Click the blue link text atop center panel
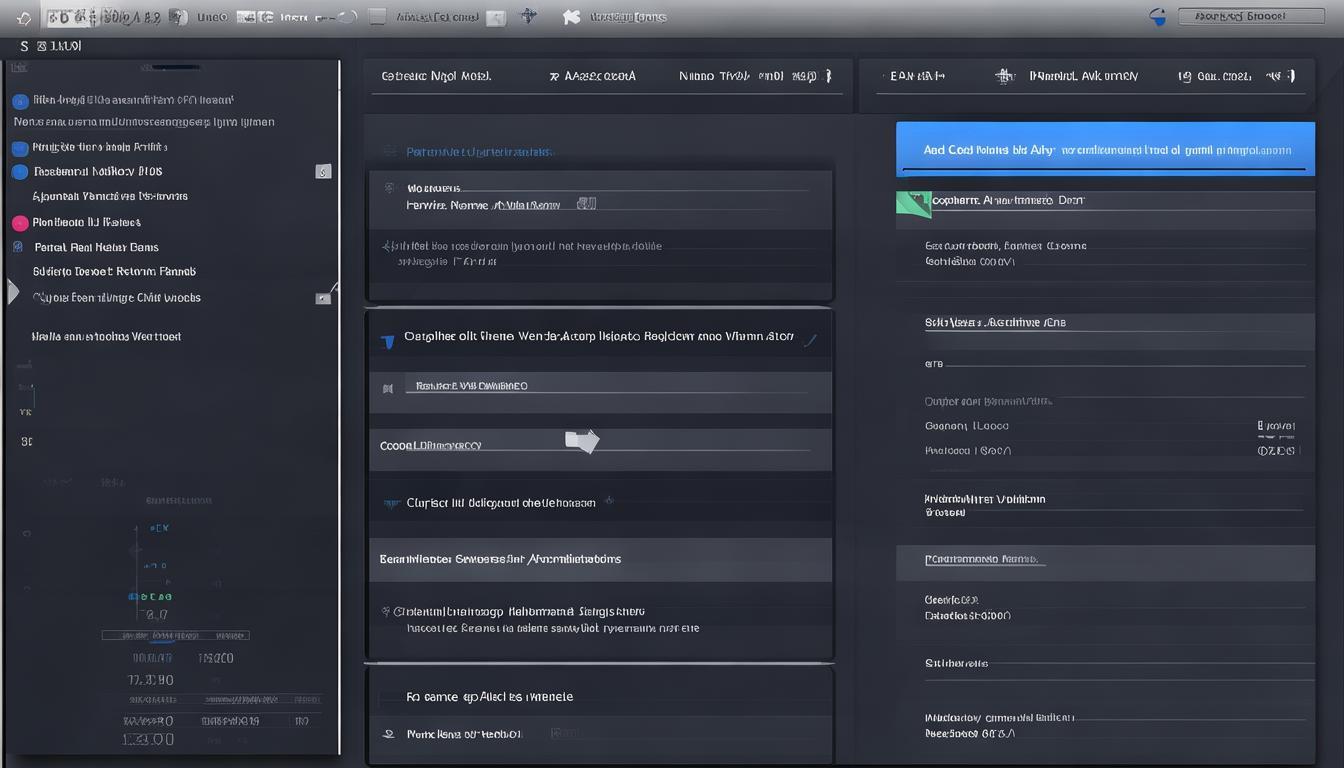Viewport: 1344px width, 768px height. pos(479,152)
